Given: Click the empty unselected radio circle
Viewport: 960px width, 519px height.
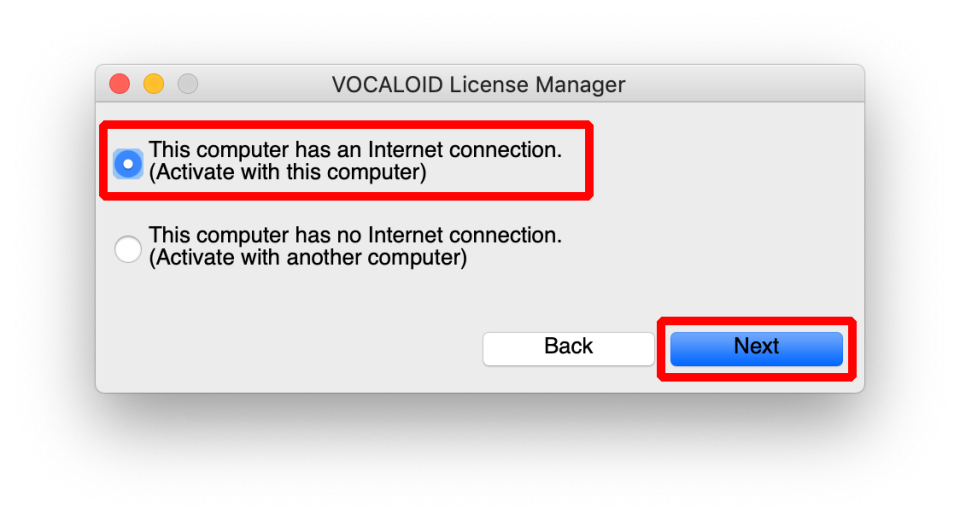Looking at the screenshot, I should click(128, 248).
